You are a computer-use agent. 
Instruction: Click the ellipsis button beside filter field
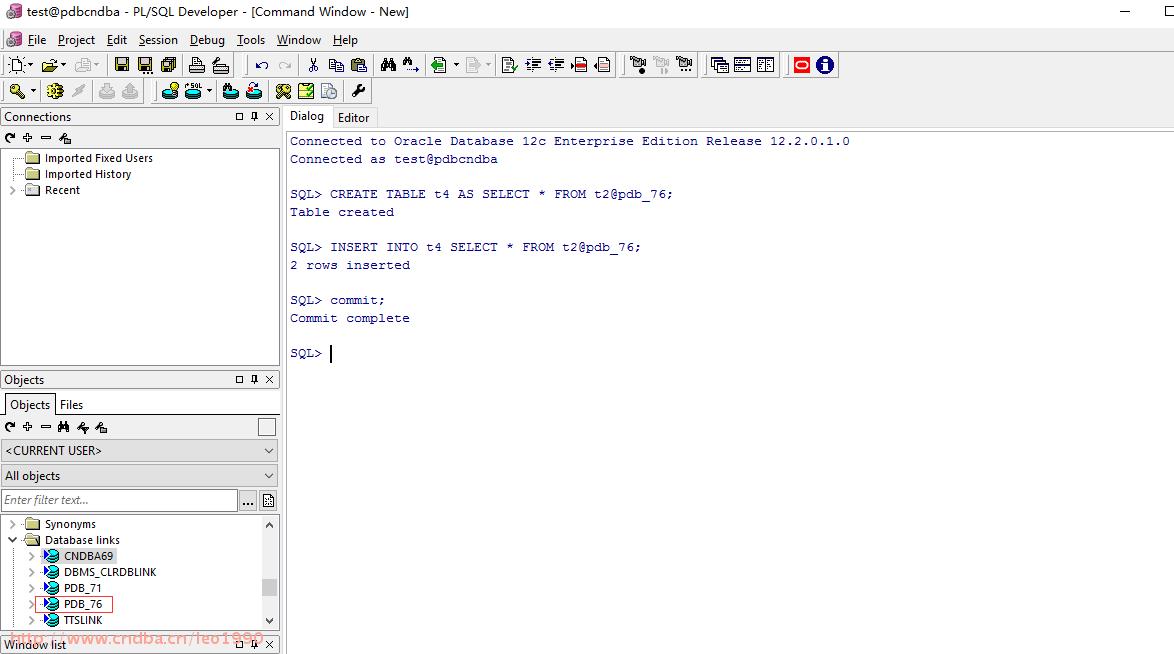click(x=248, y=500)
